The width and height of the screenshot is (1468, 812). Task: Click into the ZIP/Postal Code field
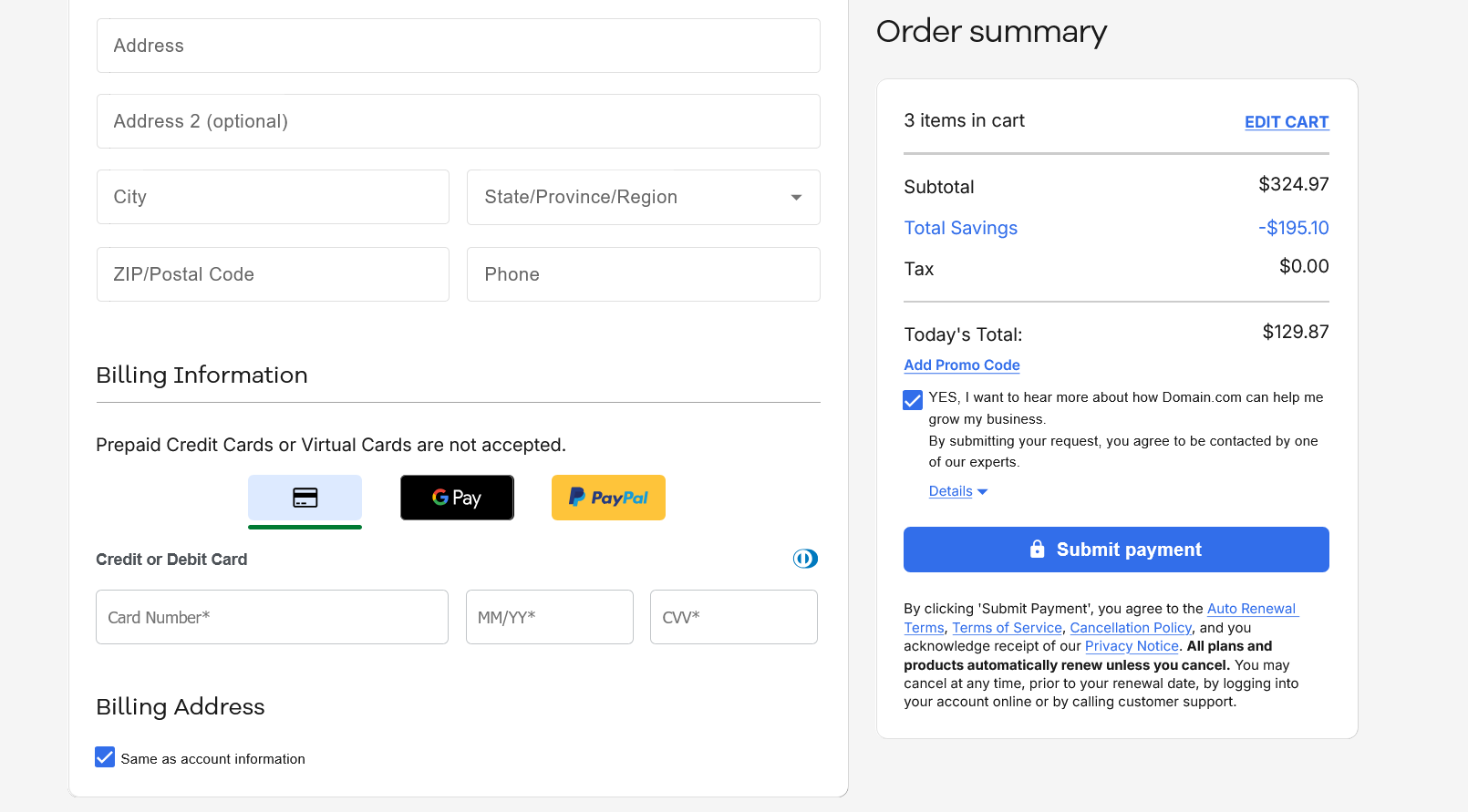coord(273,274)
